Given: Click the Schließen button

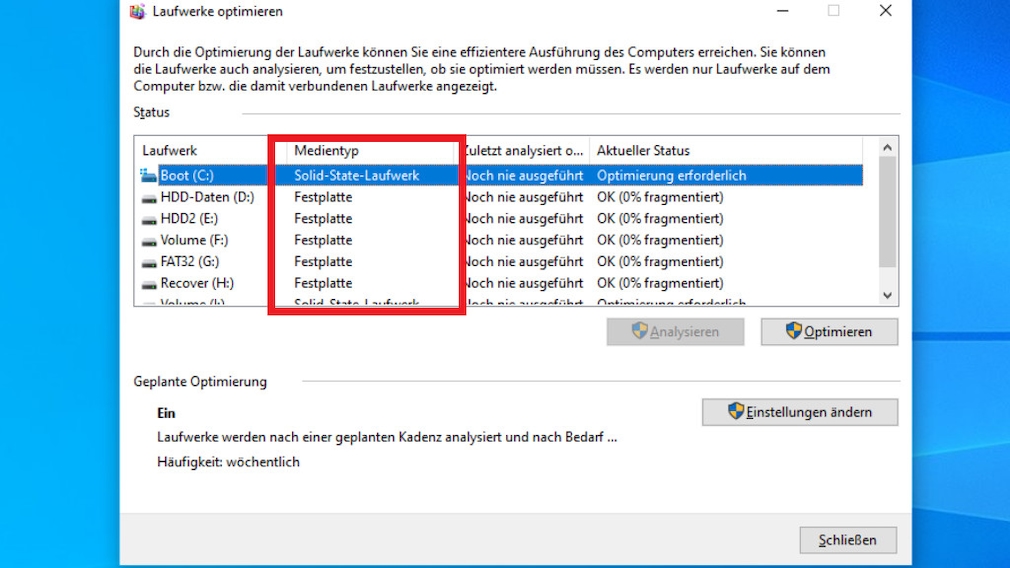Looking at the screenshot, I should [847, 540].
